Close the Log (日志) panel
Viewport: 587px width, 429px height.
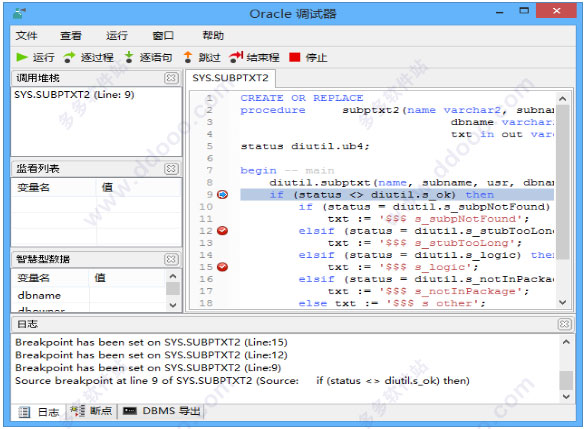click(x=564, y=324)
